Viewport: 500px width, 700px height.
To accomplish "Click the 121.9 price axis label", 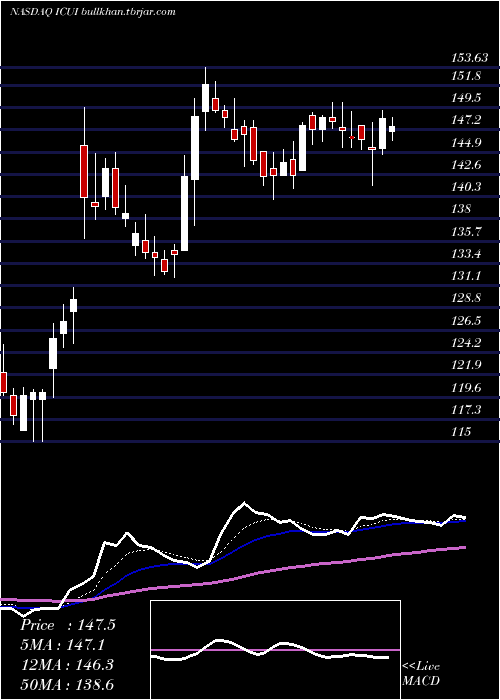I will 466,365.
